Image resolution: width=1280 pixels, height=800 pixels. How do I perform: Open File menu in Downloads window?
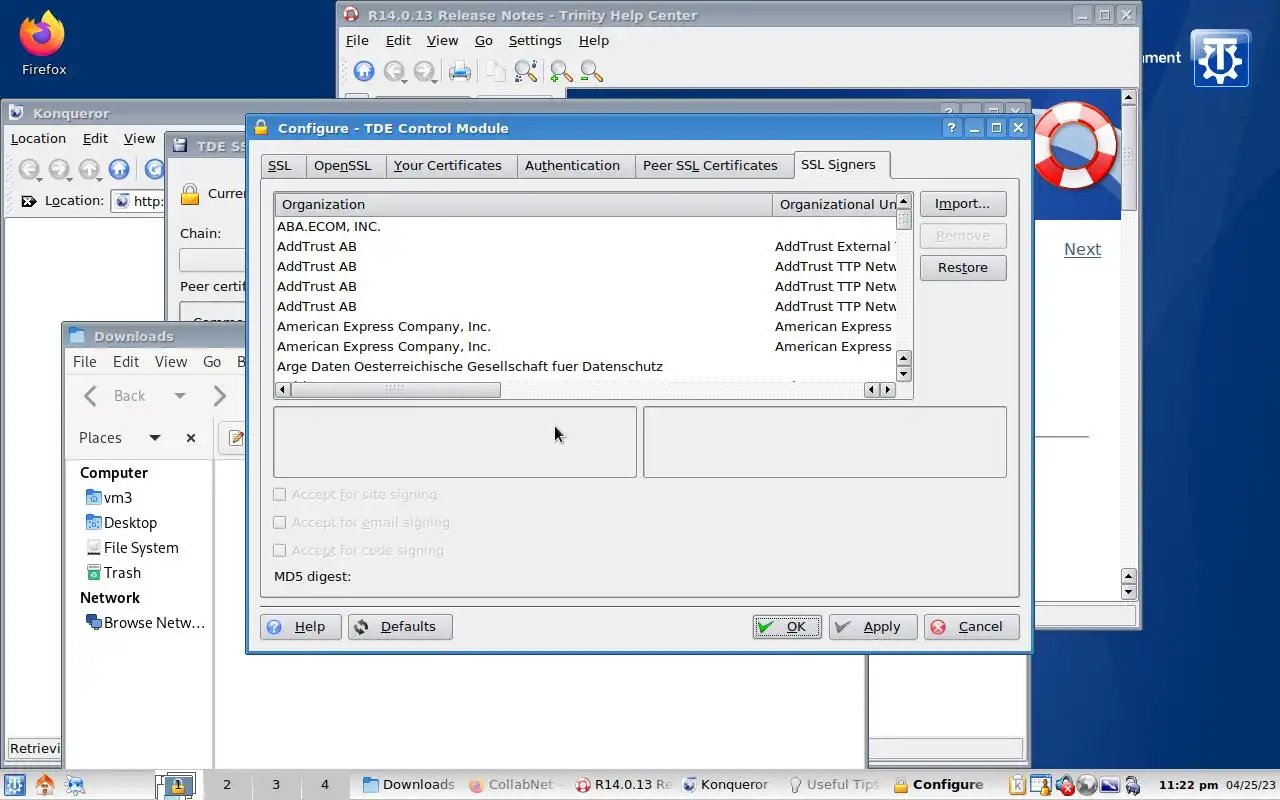85,362
